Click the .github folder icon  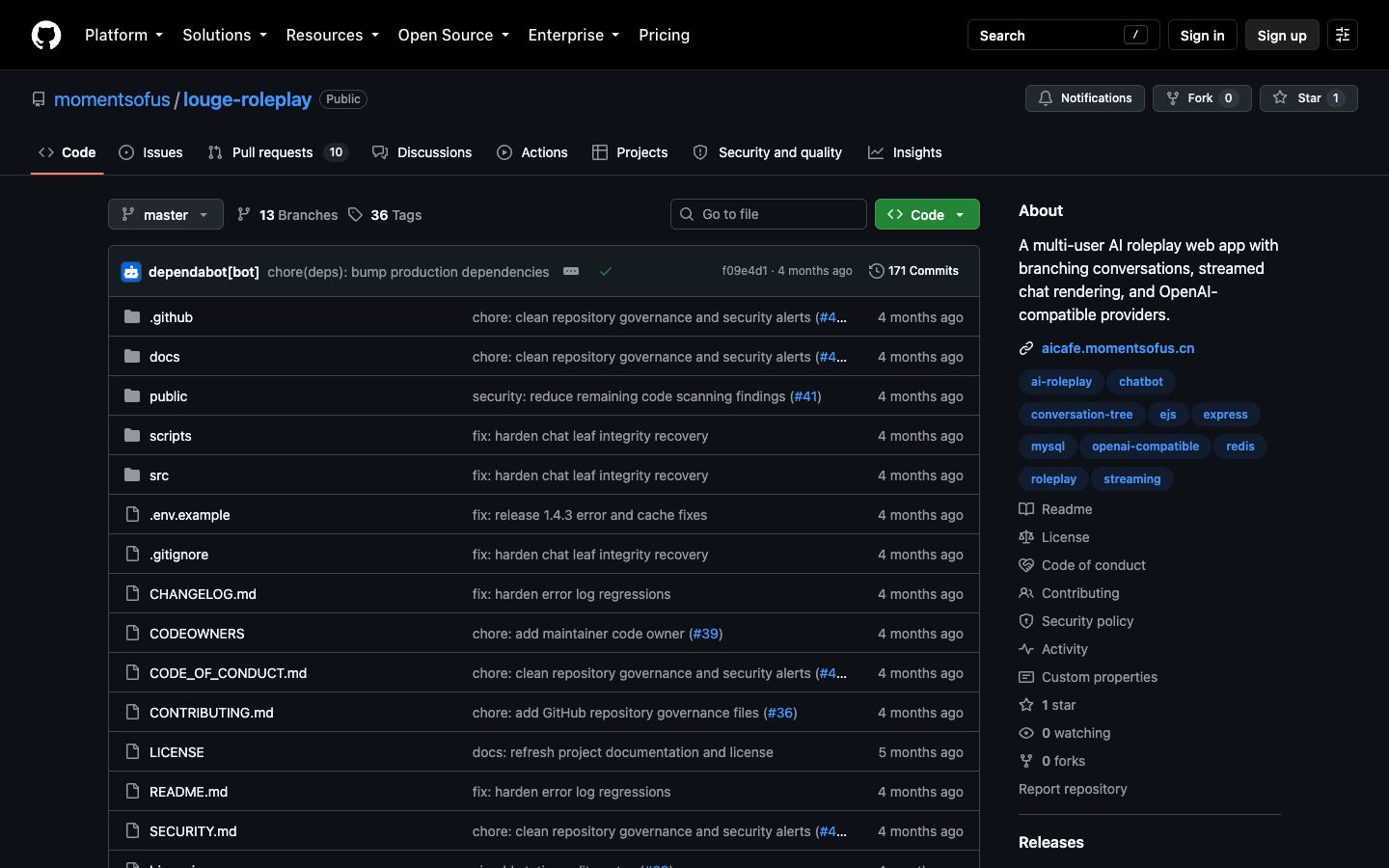[x=132, y=317]
